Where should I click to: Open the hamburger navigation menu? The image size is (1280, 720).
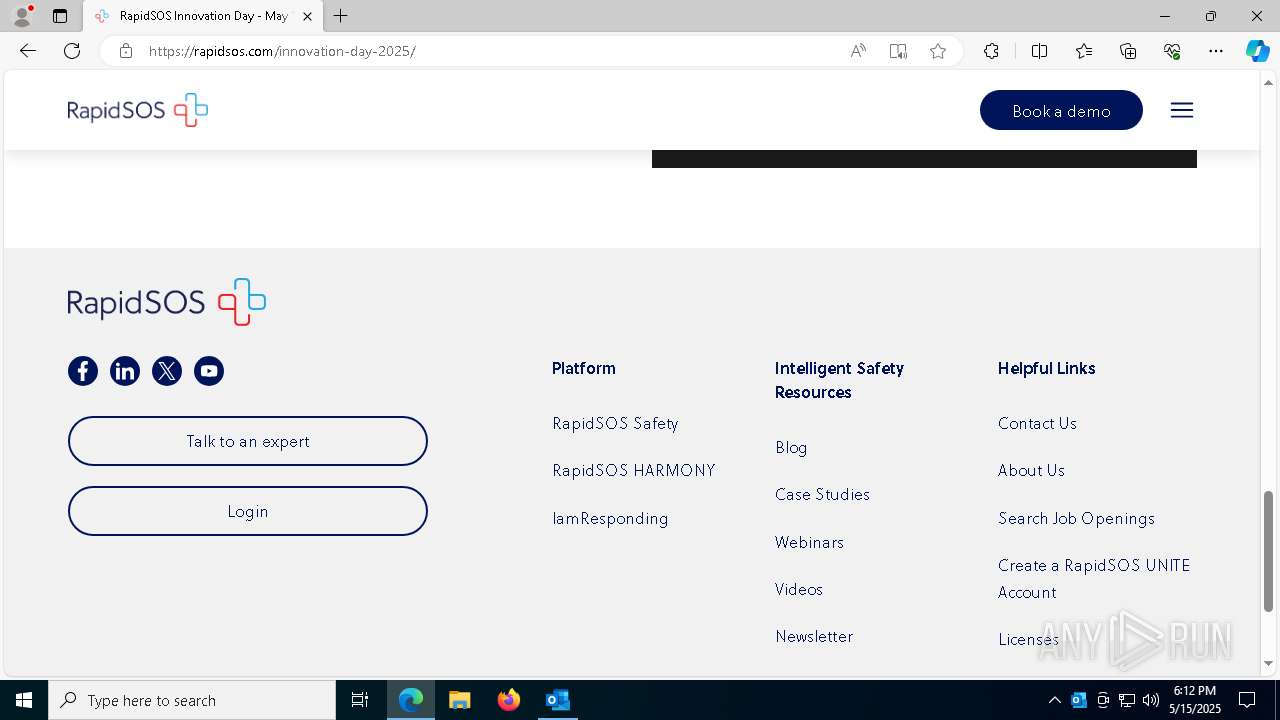pyautogui.click(x=1182, y=110)
